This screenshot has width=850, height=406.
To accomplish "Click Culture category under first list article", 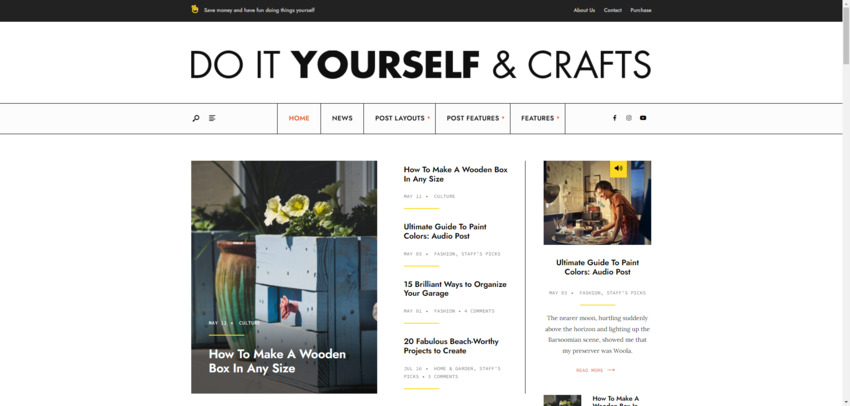I will pyautogui.click(x=445, y=196).
